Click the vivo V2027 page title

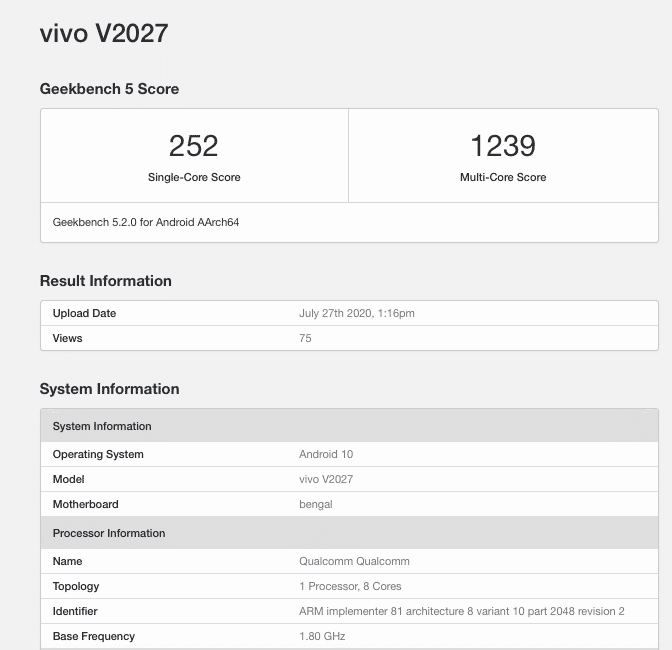click(x=104, y=33)
